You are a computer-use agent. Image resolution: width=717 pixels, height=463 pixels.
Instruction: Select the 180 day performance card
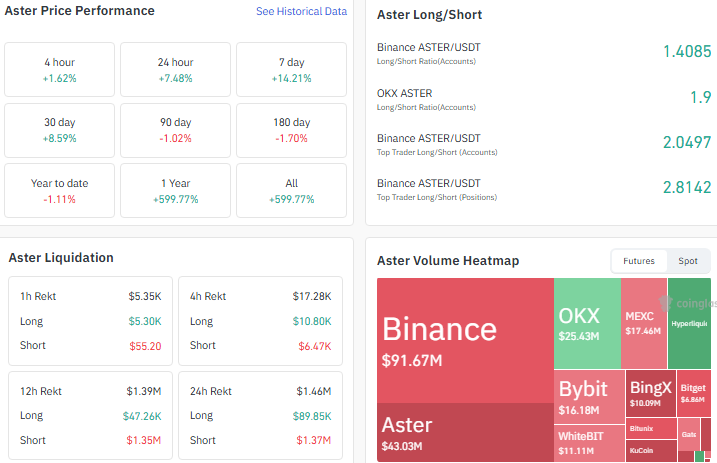pos(291,130)
